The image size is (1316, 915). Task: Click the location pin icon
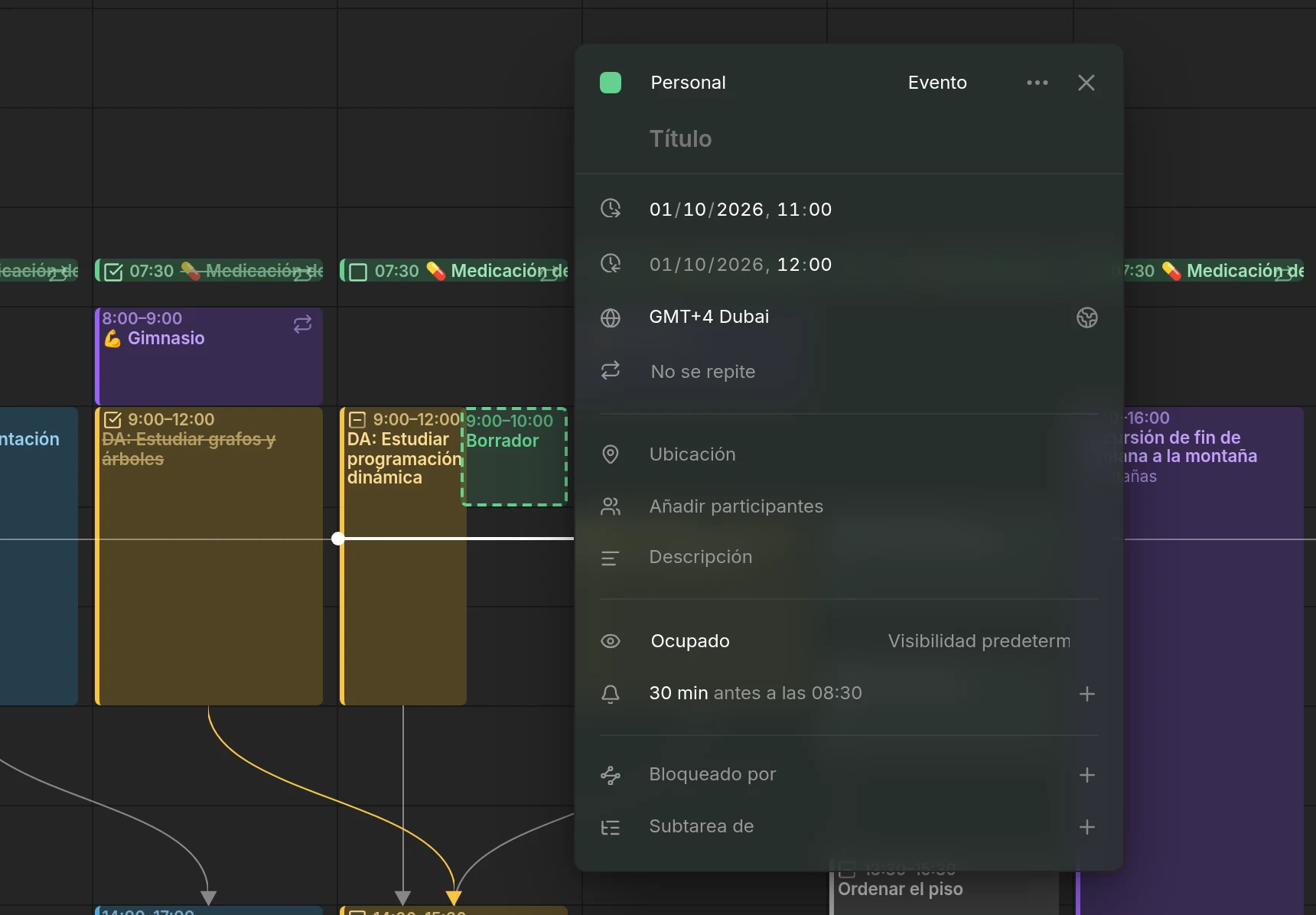click(611, 454)
